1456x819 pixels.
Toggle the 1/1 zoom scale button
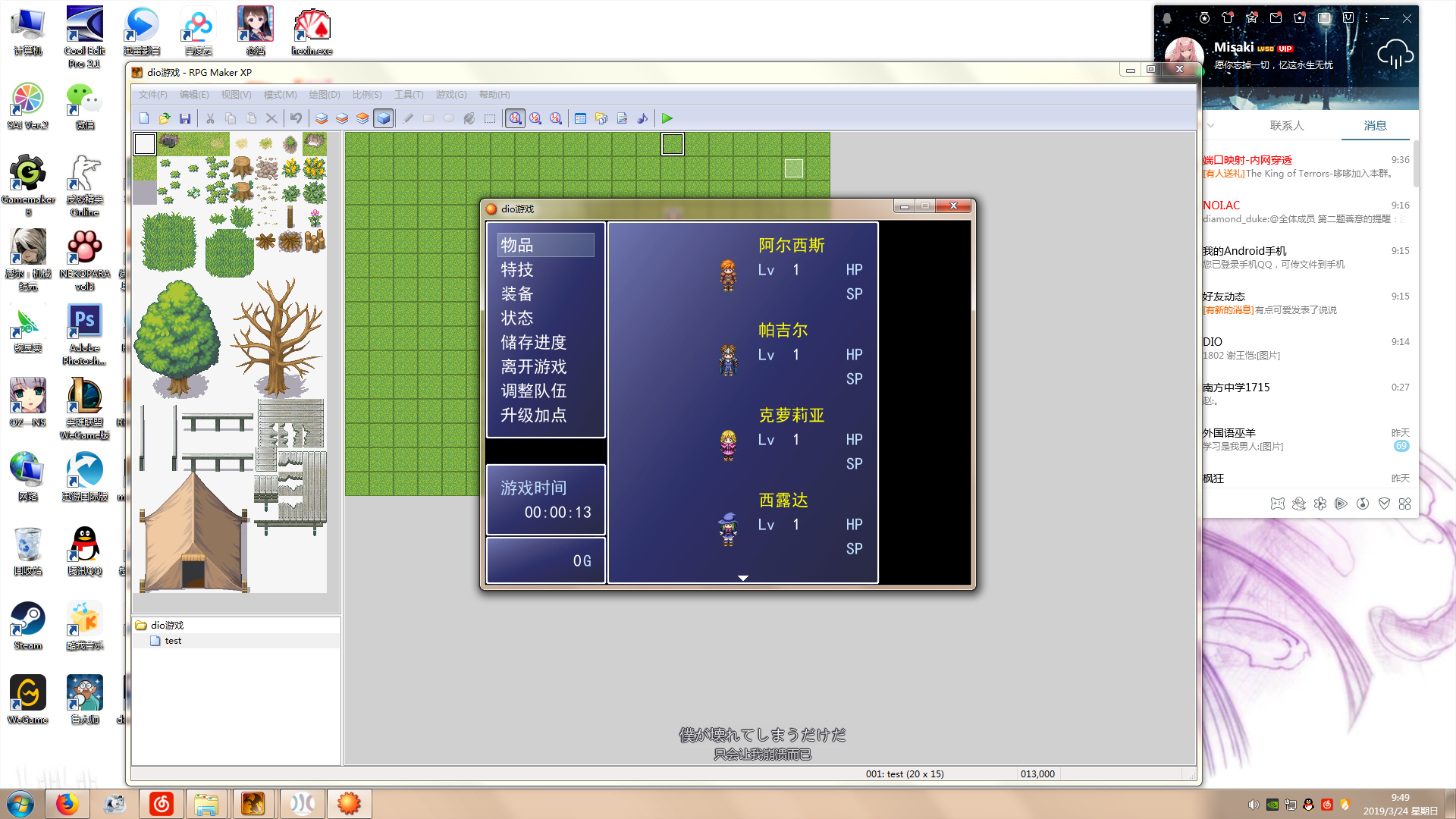[x=516, y=118]
